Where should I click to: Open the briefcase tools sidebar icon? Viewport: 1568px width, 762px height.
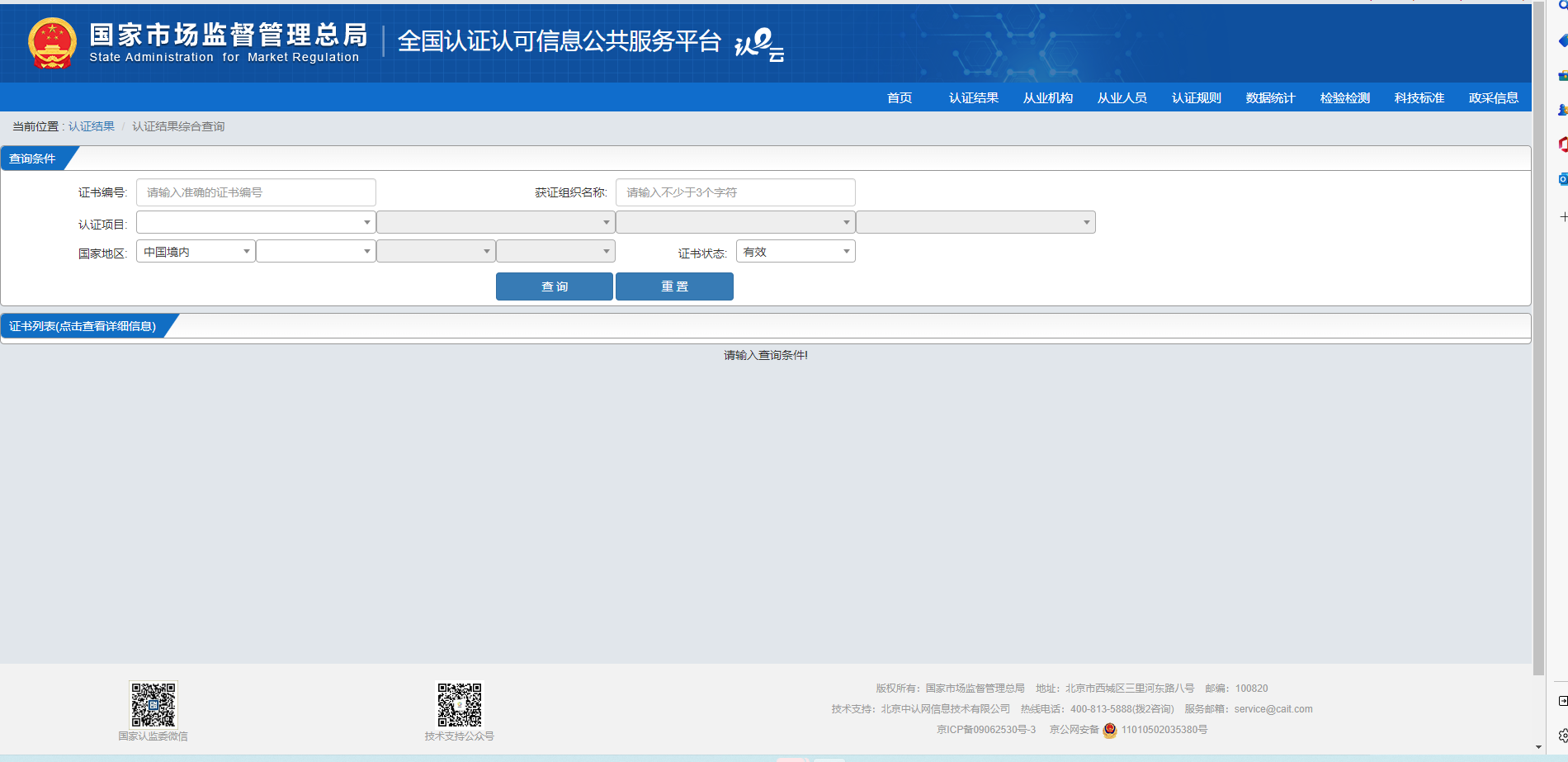[x=1562, y=76]
